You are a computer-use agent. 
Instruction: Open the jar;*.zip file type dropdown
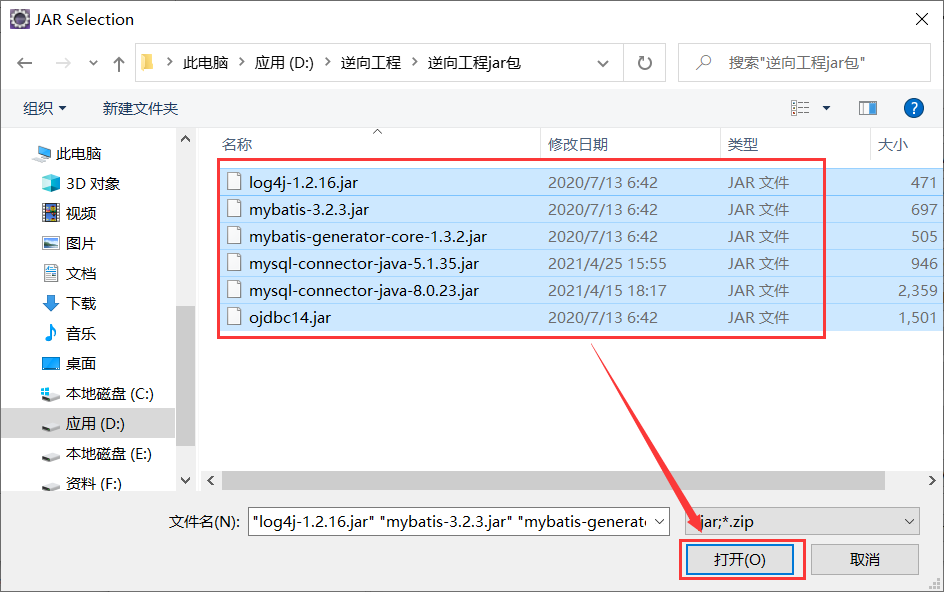click(802, 522)
